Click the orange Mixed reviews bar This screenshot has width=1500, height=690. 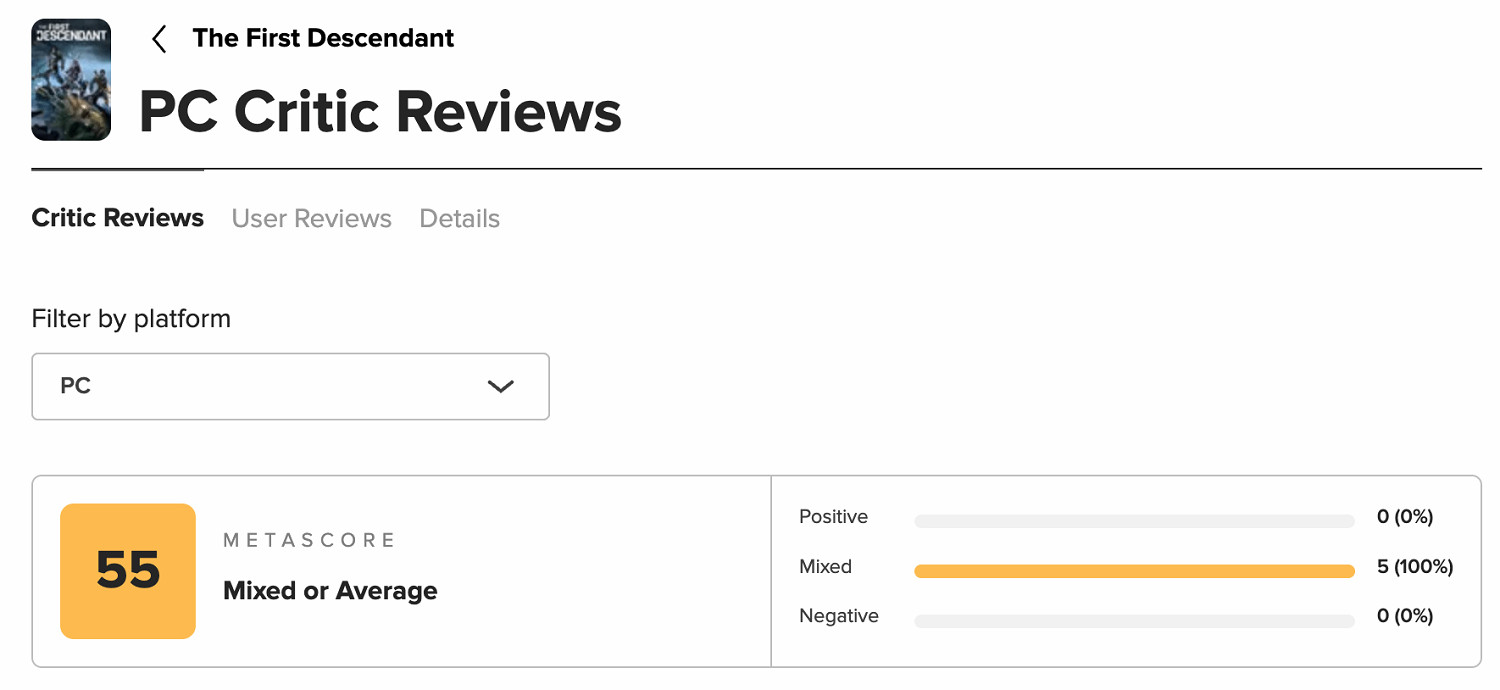(x=1133, y=571)
